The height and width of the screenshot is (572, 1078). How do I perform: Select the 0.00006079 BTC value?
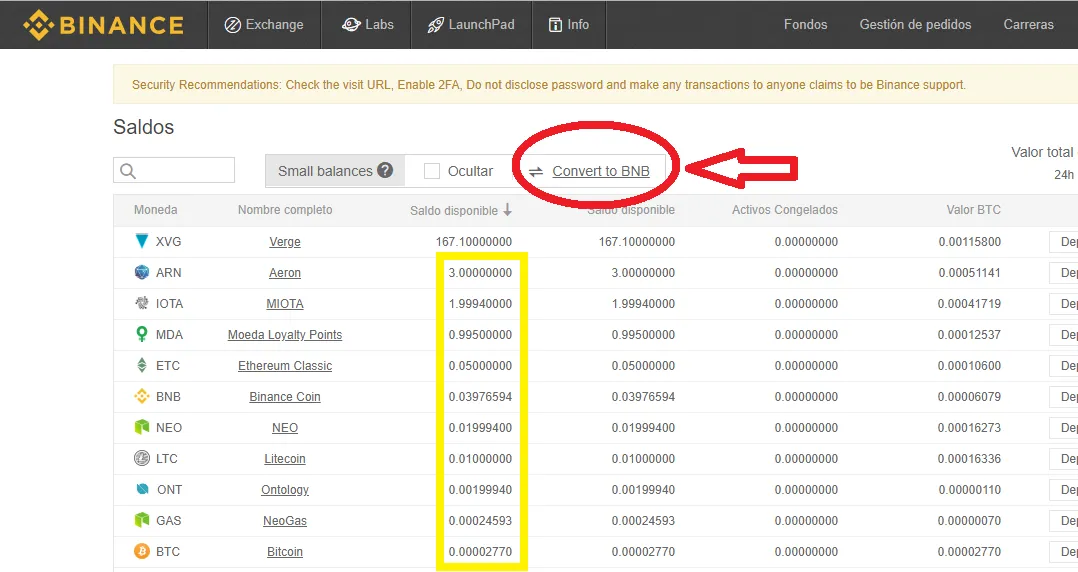tap(969, 397)
